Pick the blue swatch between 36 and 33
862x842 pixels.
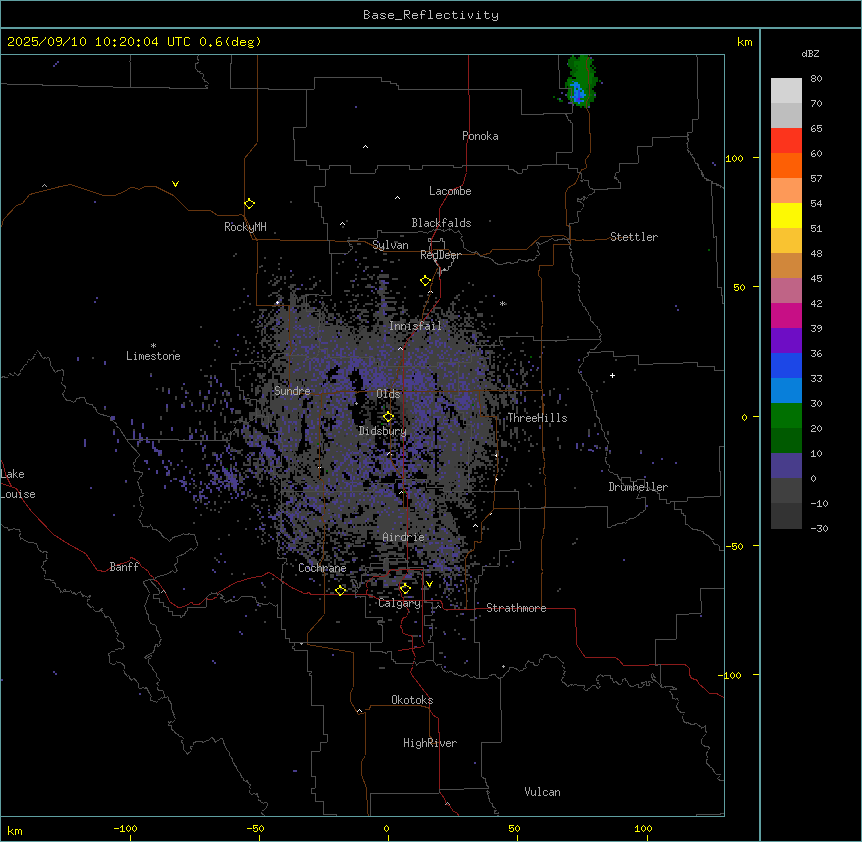pos(786,365)
